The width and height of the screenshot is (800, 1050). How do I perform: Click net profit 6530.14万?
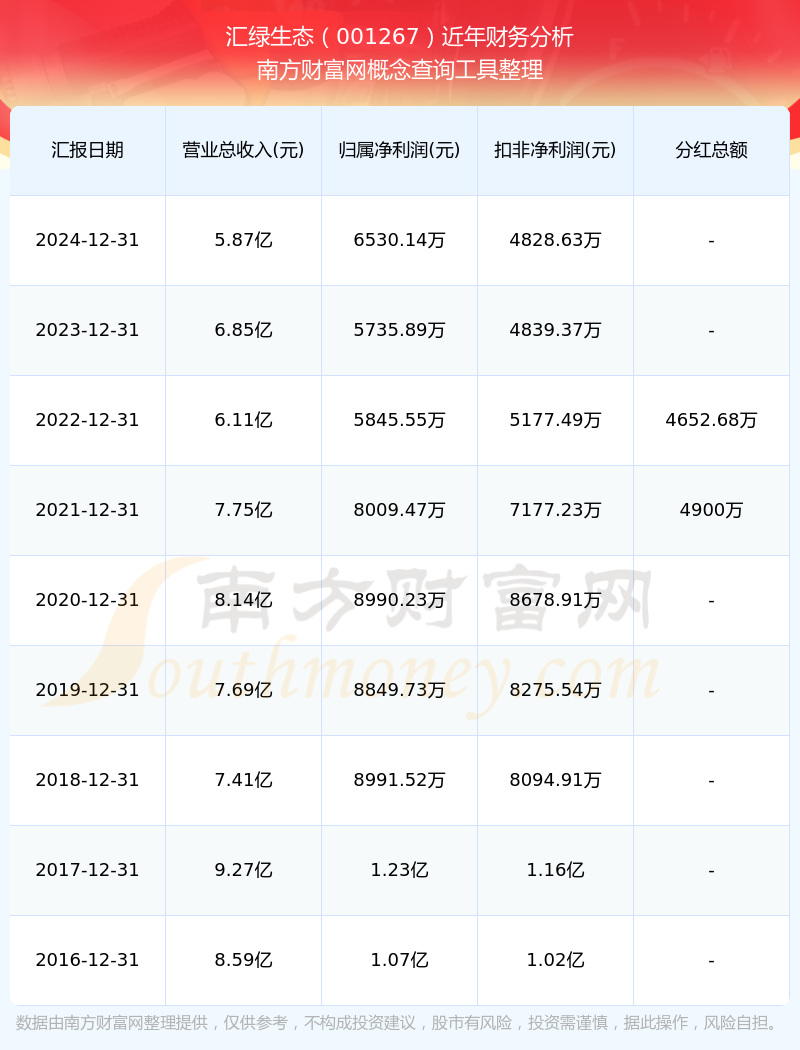(x=400, y=240)
